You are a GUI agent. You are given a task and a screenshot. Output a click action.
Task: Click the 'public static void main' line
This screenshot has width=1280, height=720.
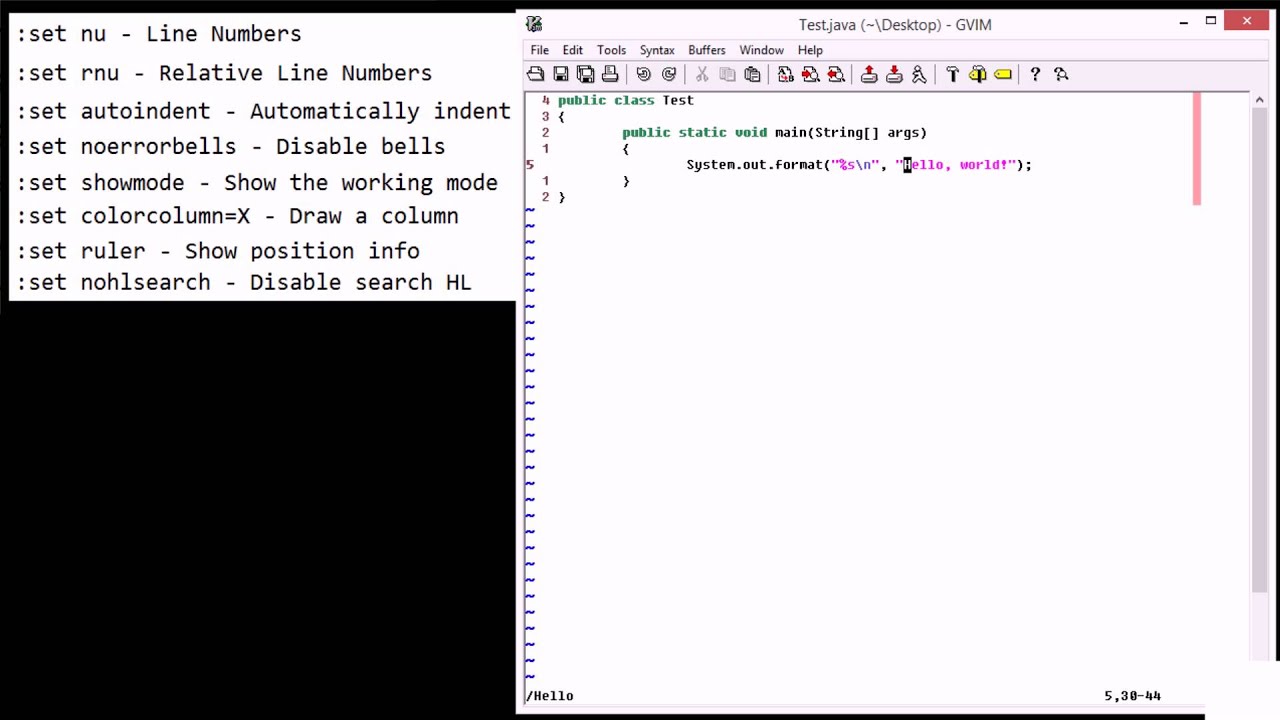click(x=775, y=132)
